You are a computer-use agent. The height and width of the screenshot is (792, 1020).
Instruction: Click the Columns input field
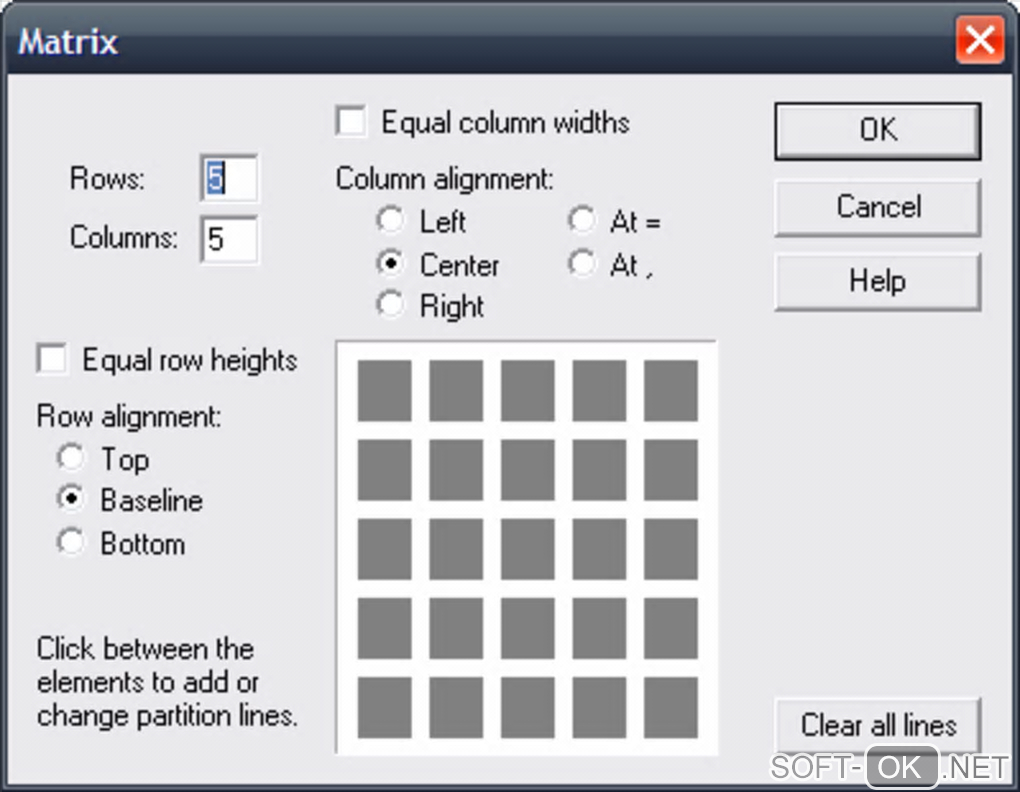tap(229, 239)
